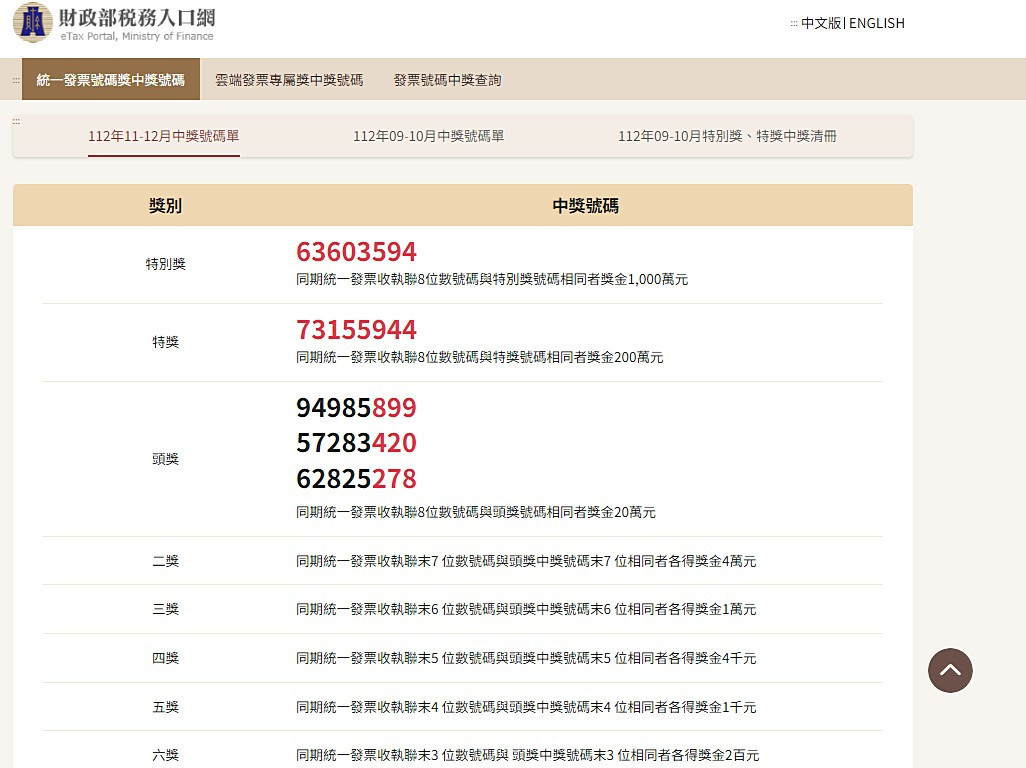
Task: Open 財政部稅務入口網 site title link
Action: tap(137, 16)
